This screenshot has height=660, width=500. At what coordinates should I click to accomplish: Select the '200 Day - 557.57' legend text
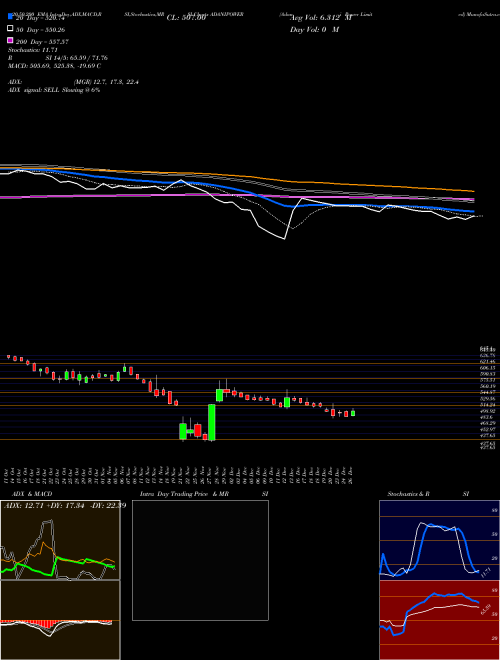[43, 42]
